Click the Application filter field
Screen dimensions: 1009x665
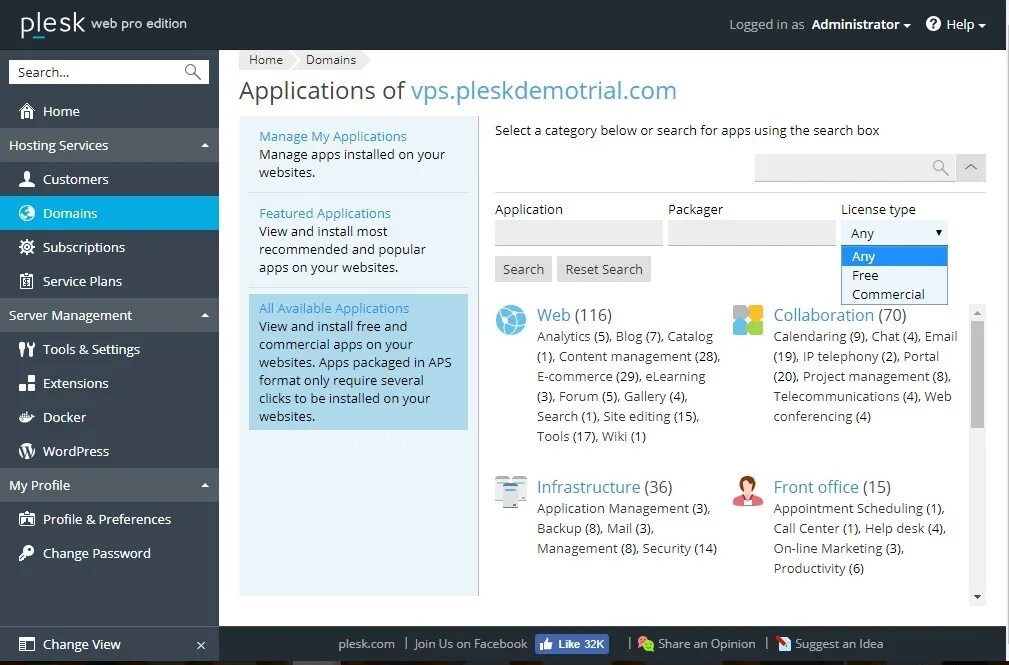coord(579,232)
